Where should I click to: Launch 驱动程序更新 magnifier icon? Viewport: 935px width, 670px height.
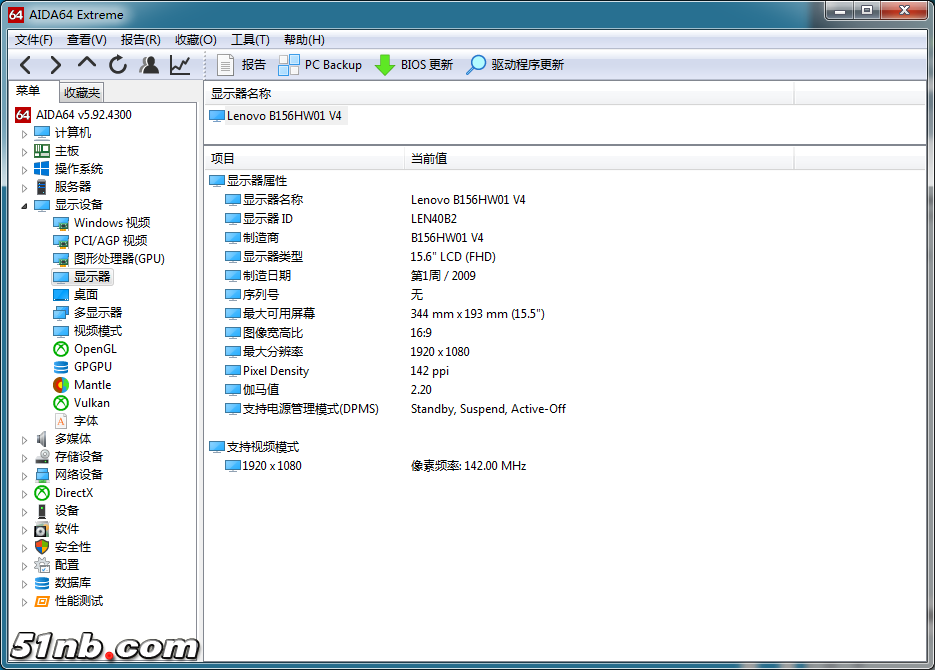(477, 65)
